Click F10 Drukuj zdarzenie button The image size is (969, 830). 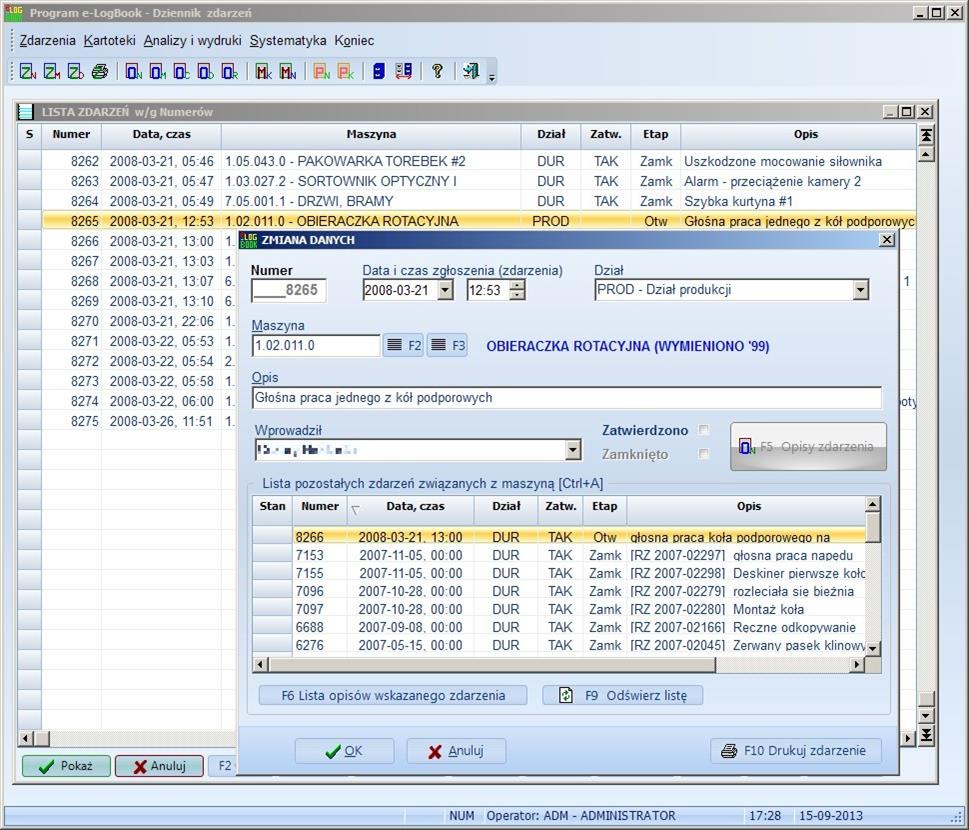click(x=796, y=751)
